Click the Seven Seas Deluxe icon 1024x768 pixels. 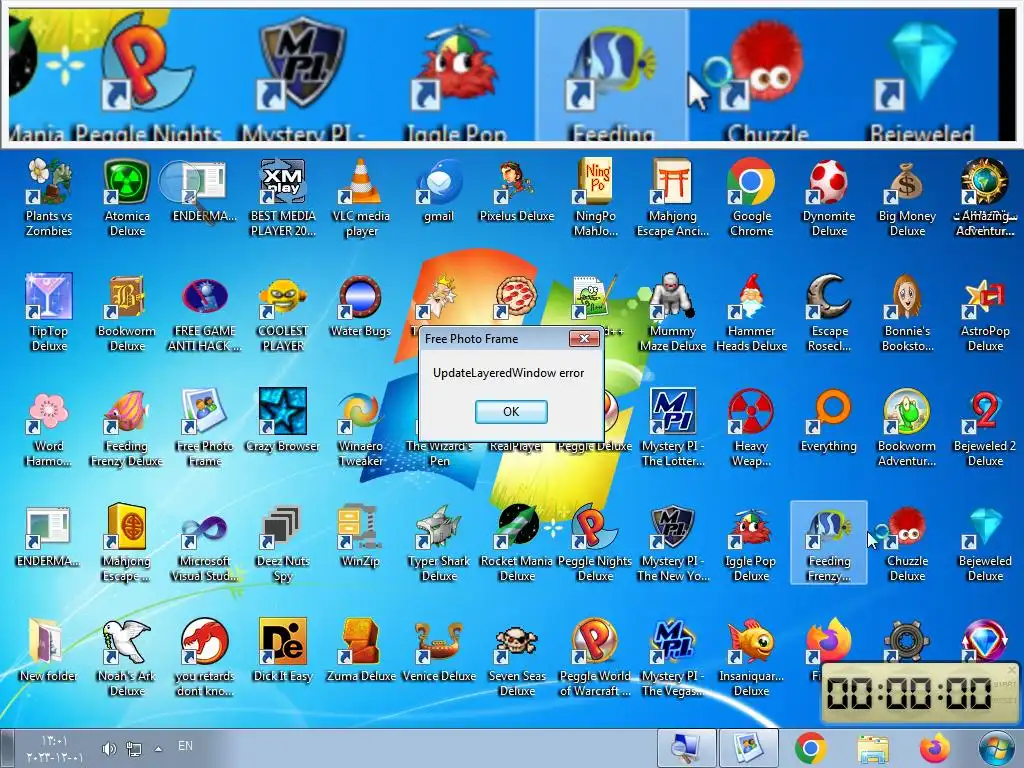(x=517, y=658)
